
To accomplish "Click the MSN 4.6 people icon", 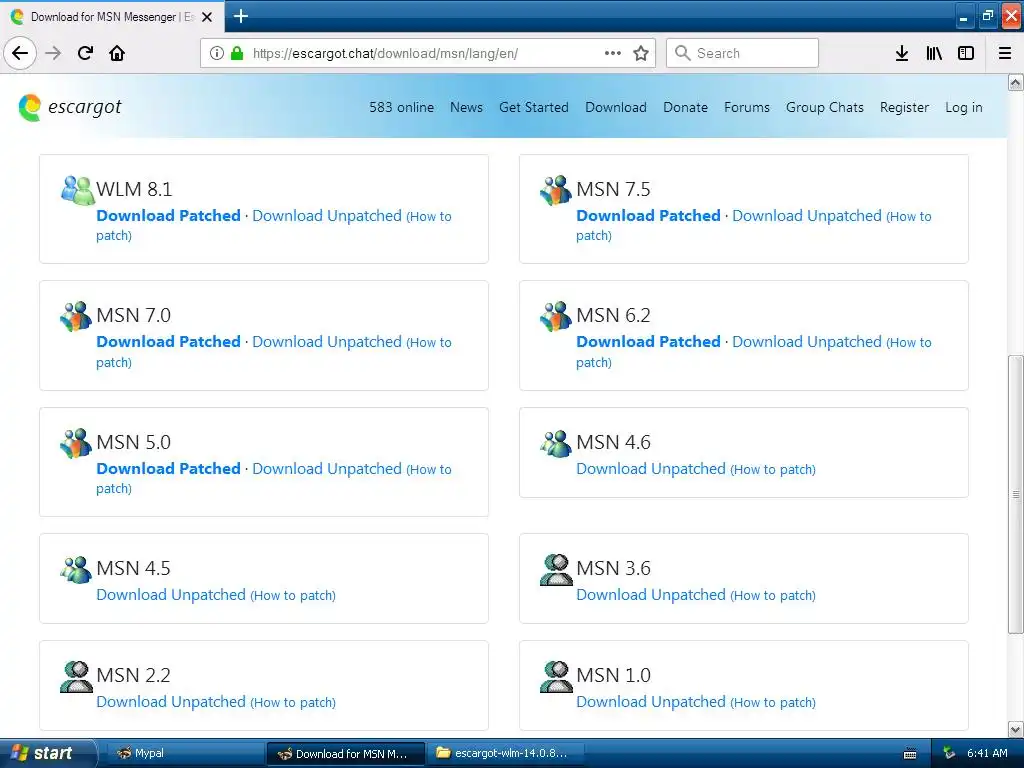I will pos(556,443).
